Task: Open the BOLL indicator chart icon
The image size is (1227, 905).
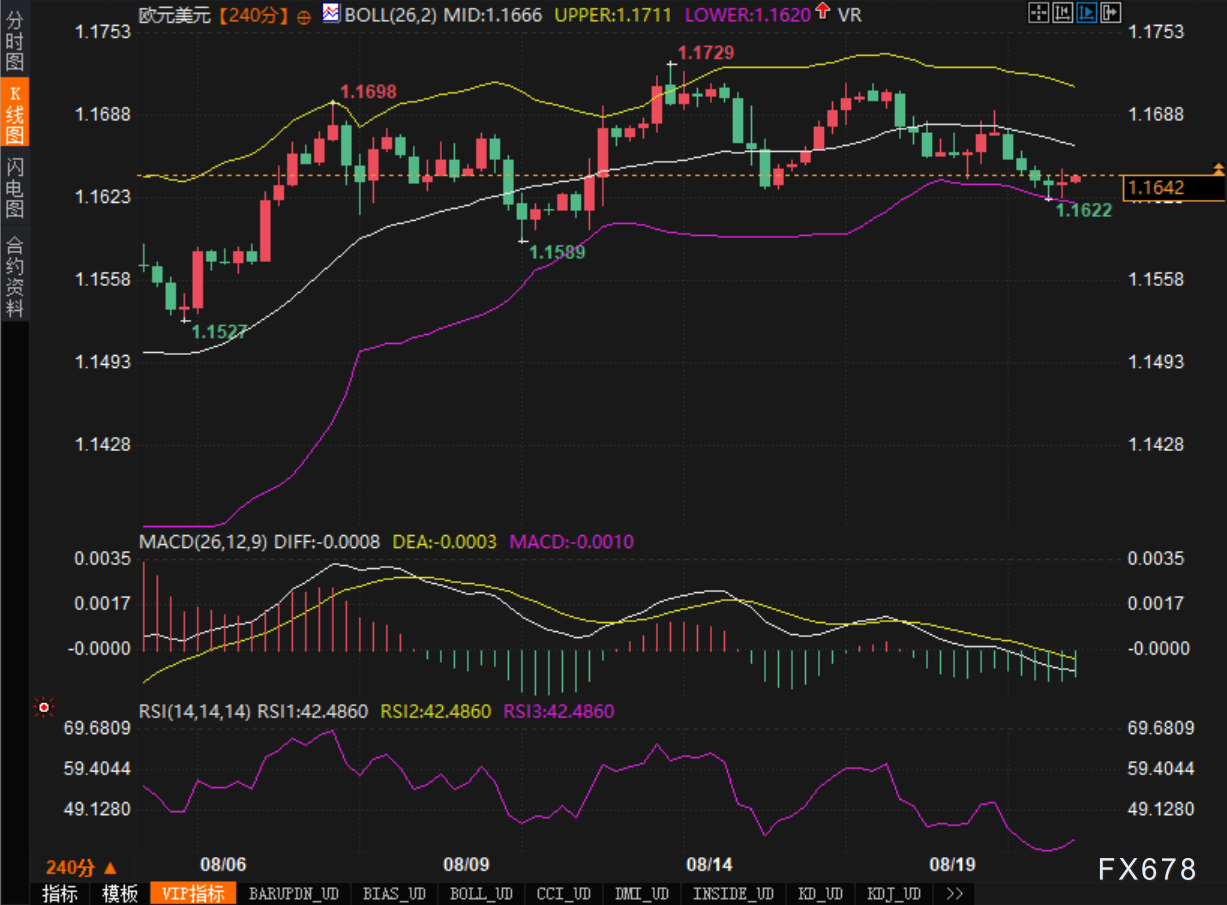Action: tap(331, 13)
